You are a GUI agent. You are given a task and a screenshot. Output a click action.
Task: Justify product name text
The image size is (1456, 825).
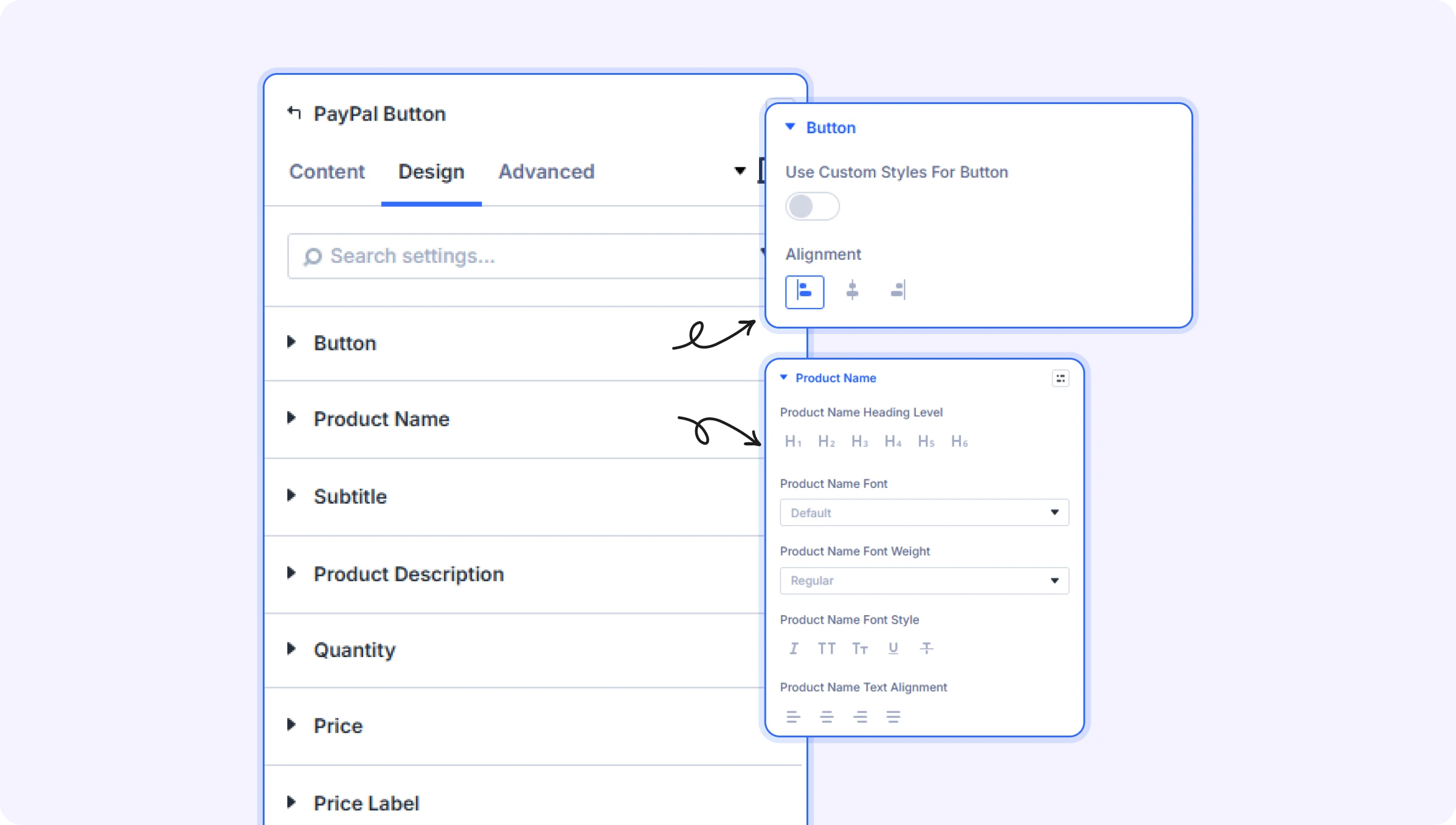coord(893,717)
